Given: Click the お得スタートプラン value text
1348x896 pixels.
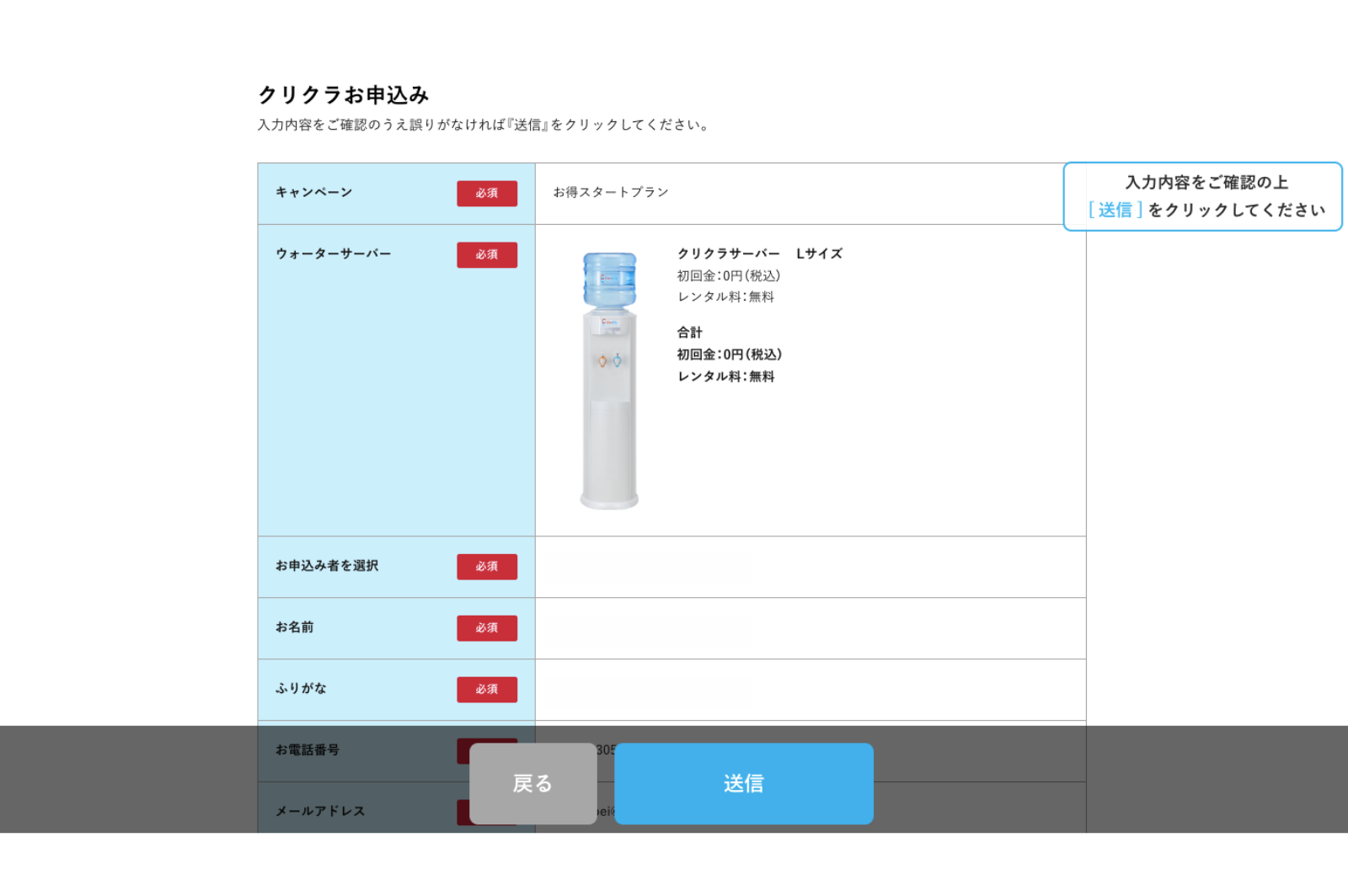Looking at the screenshot, I should (611, 192).
